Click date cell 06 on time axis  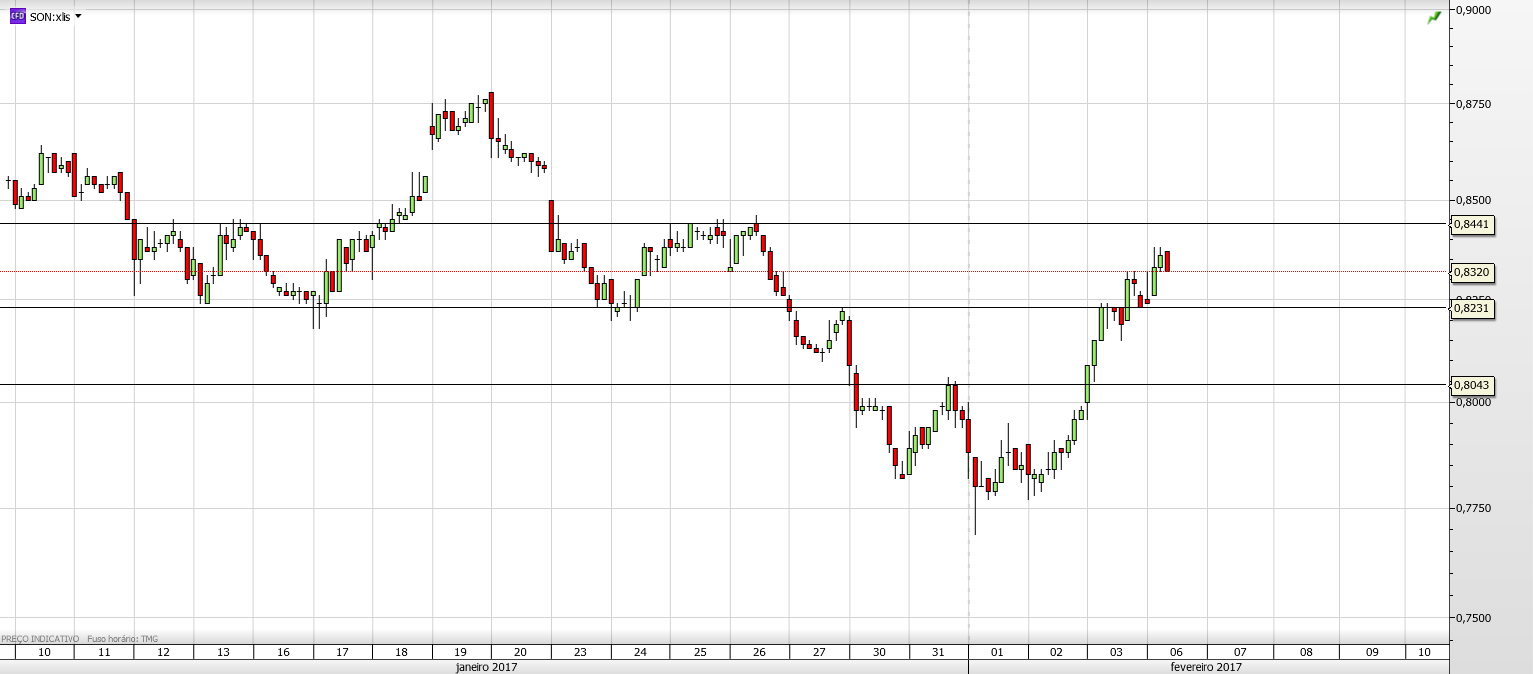click(1177, 652)
